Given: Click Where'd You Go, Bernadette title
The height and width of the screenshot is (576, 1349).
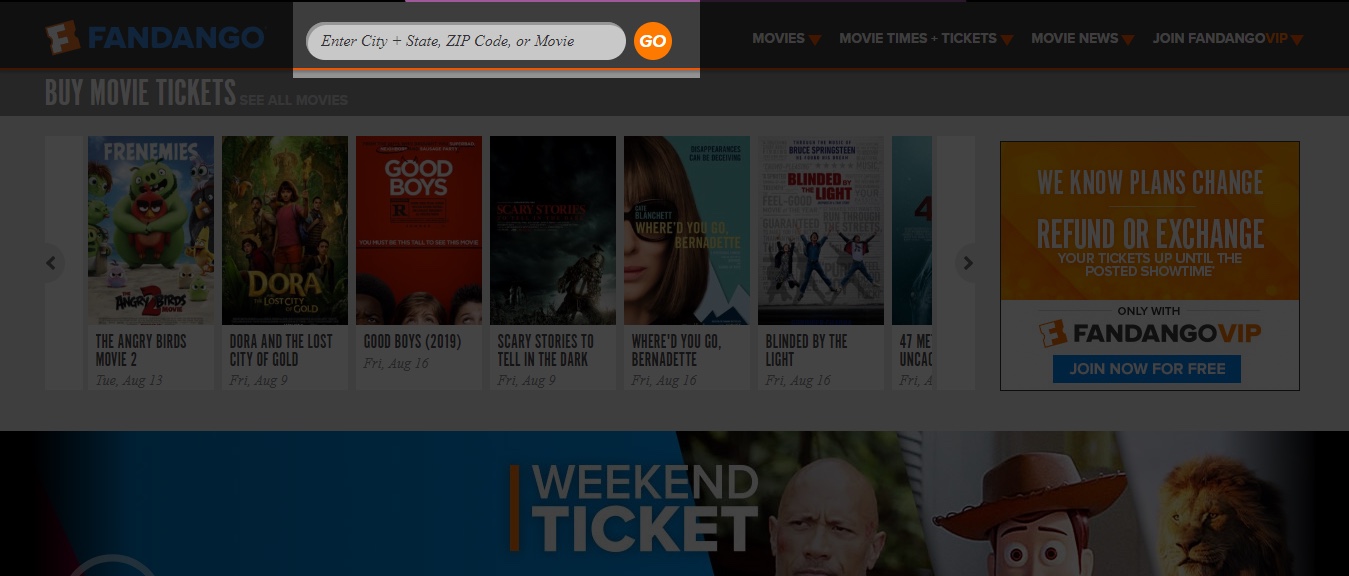Looking at the screenshot, I should tap(676, 350).
